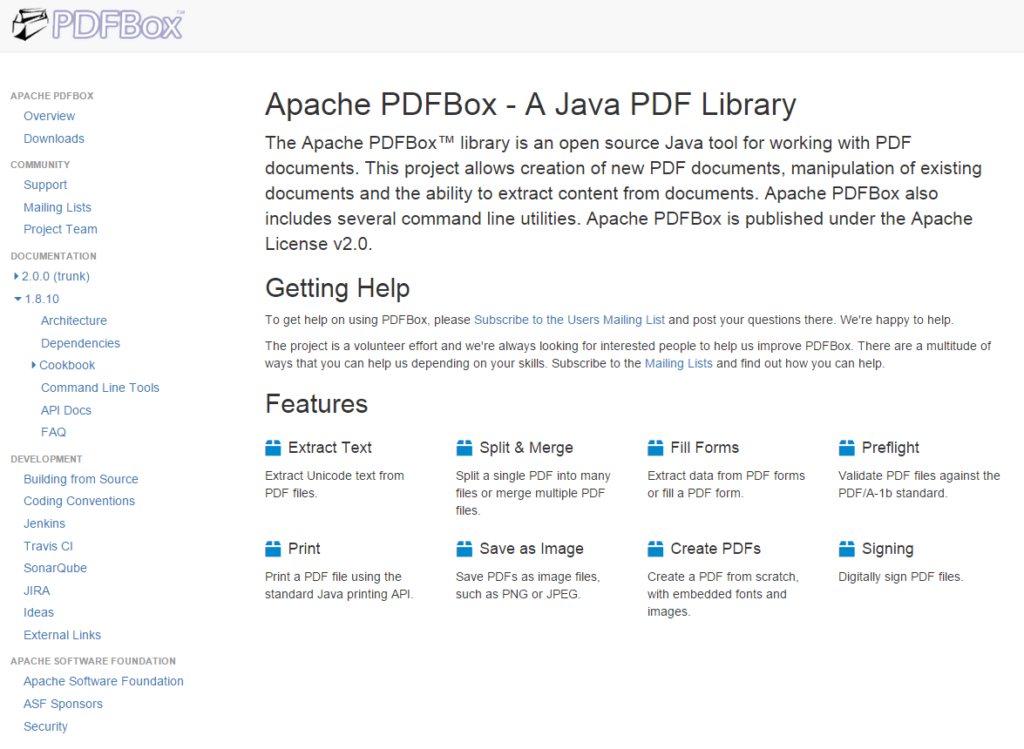
Task: Click the Signing feature icon
Action: [846, 549]
